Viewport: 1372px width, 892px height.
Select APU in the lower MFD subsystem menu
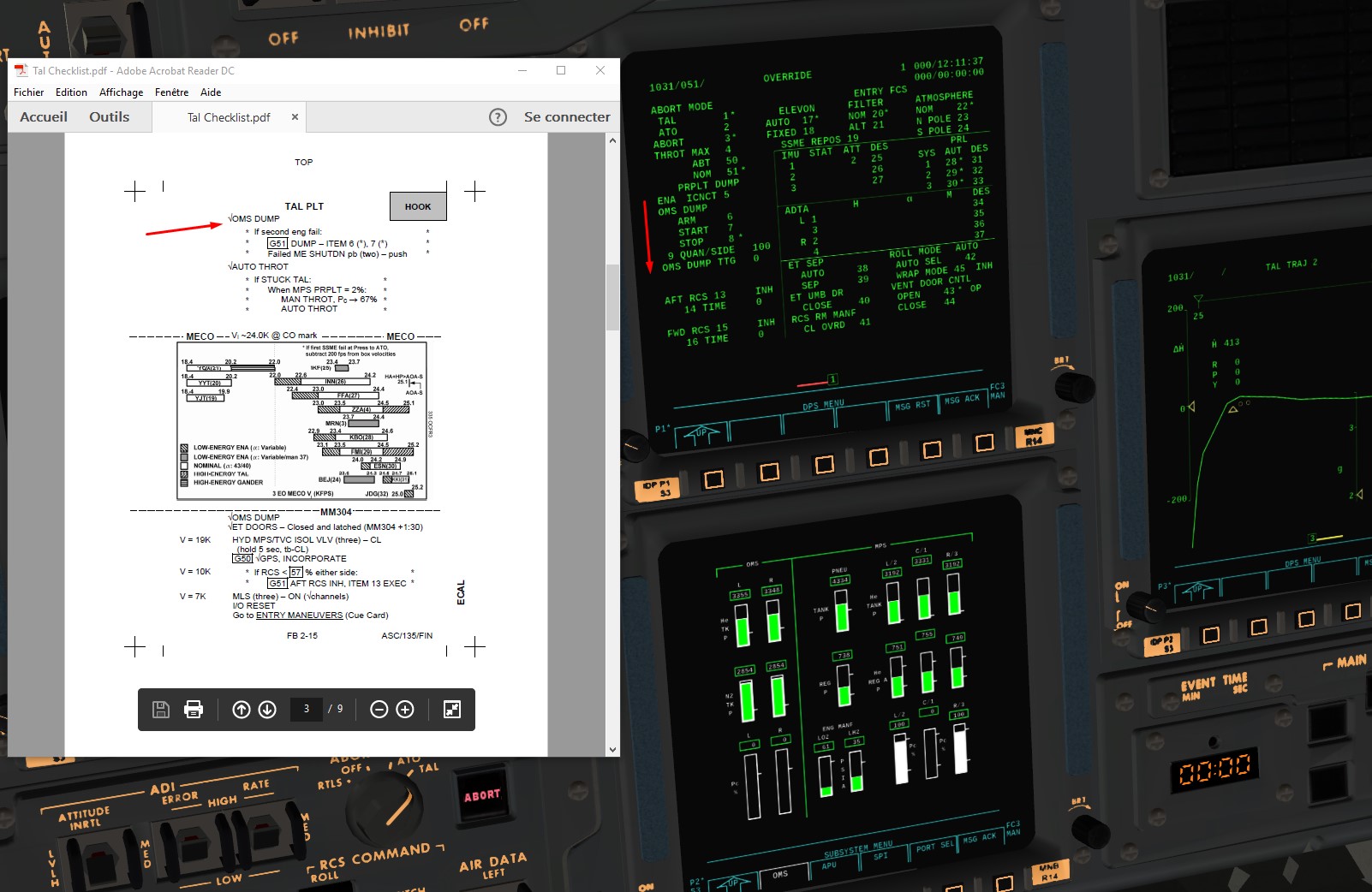829,864
